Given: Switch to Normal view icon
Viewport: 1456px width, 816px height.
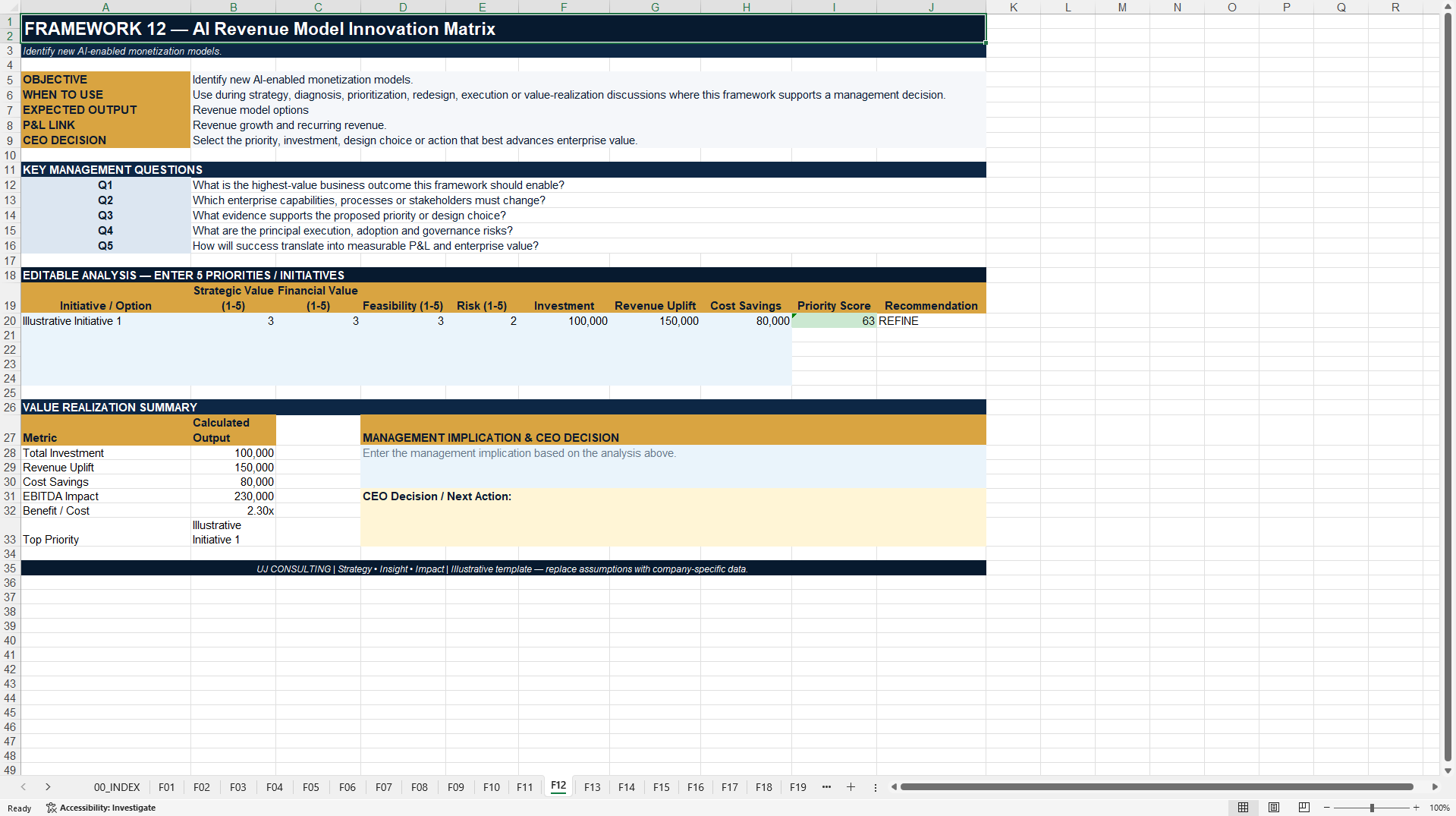Looking at the screenshot, I should (1243, 808).
